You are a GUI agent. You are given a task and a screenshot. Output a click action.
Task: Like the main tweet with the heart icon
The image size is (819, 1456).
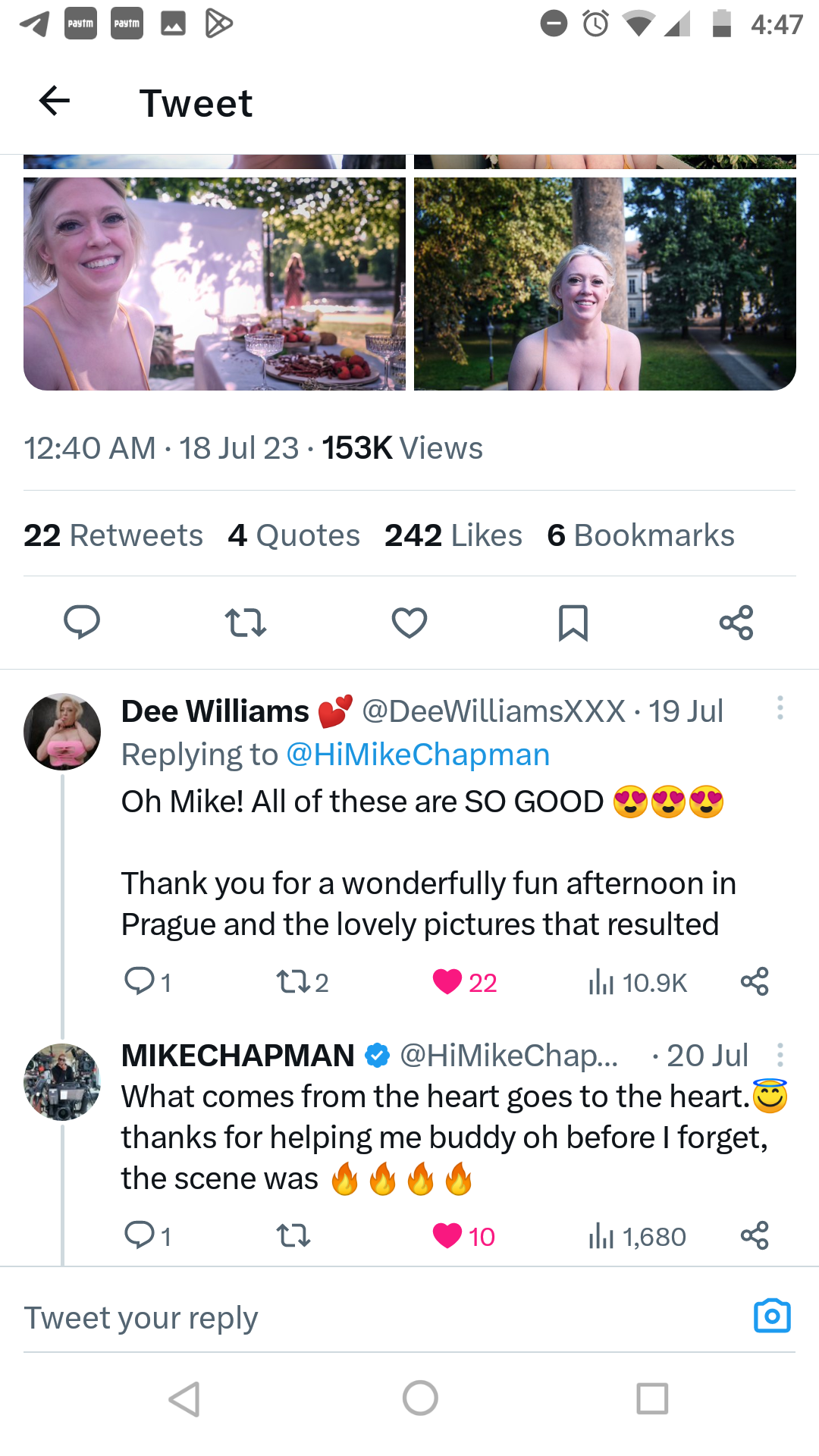point(409,623)
